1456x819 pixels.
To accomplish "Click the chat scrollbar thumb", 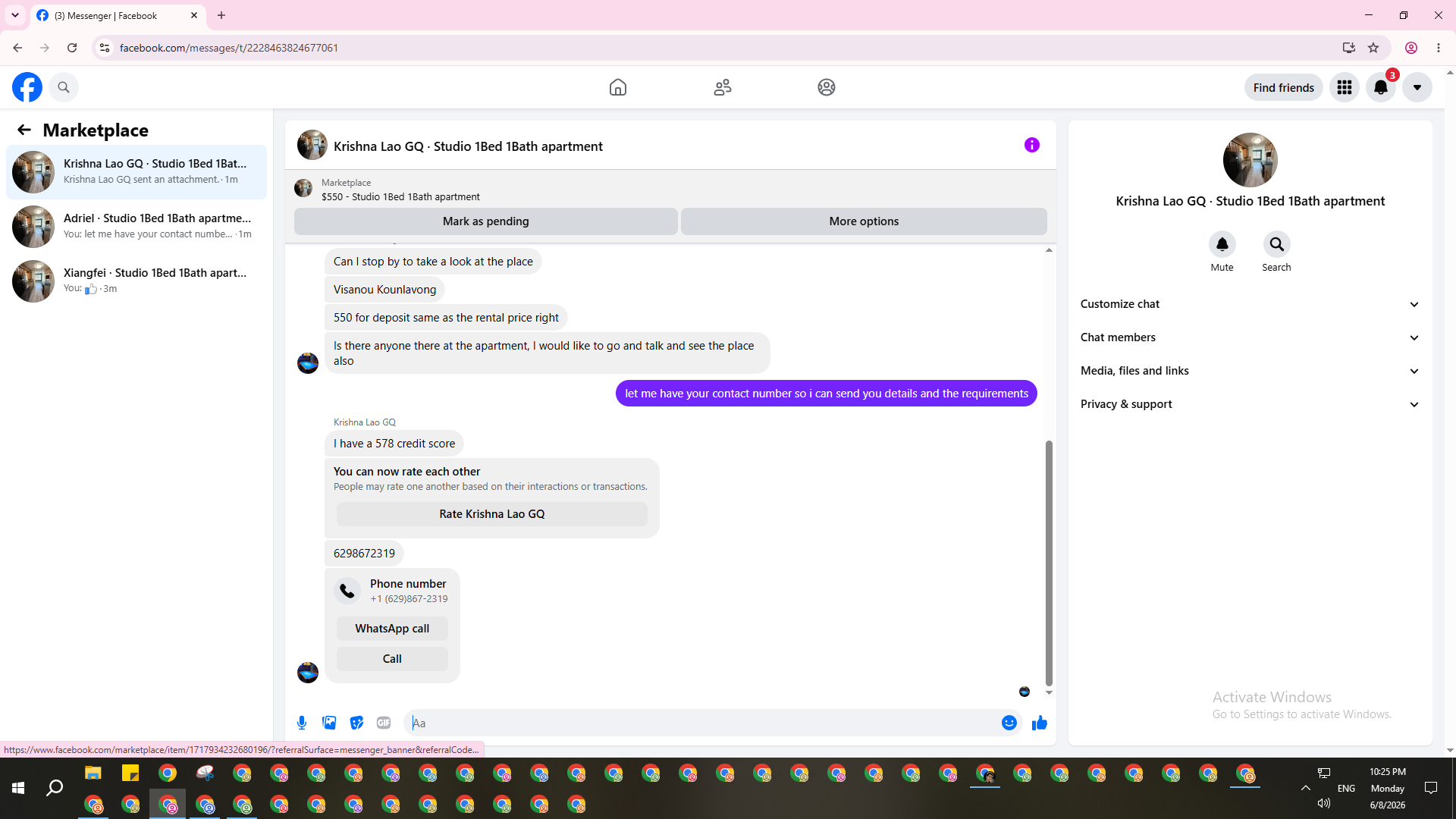I will (1049, 563).
